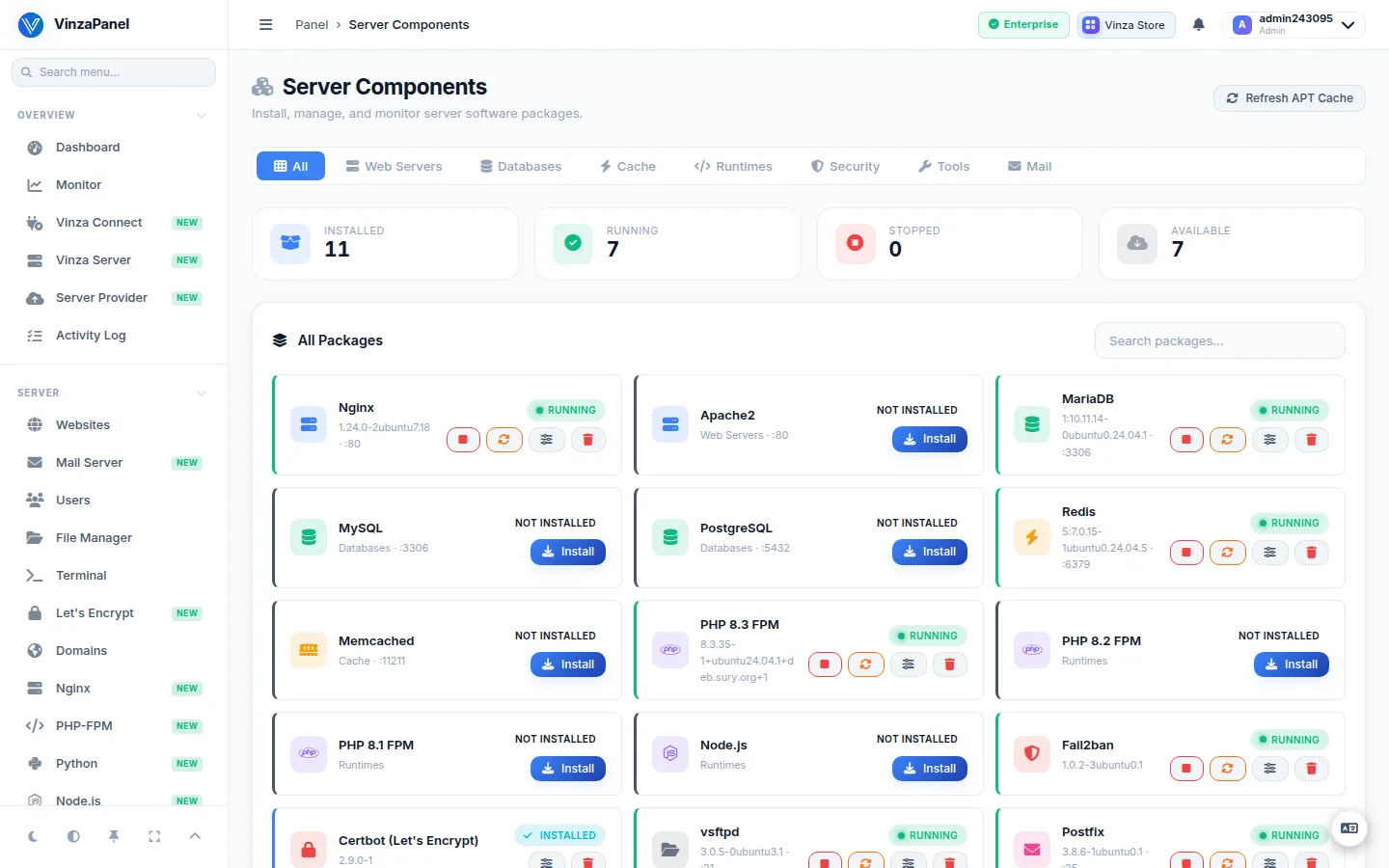The height and width of the screenshot is (868, 1389).
Task: Open Redis settings sliders icon
Action: pyautogui.click(x=1270, y=553)
